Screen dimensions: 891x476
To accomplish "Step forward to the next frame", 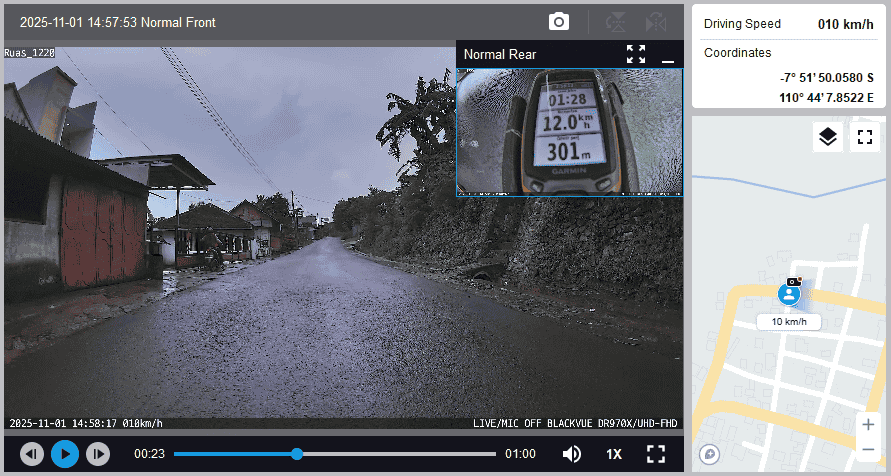I will (x=97, y=454).
